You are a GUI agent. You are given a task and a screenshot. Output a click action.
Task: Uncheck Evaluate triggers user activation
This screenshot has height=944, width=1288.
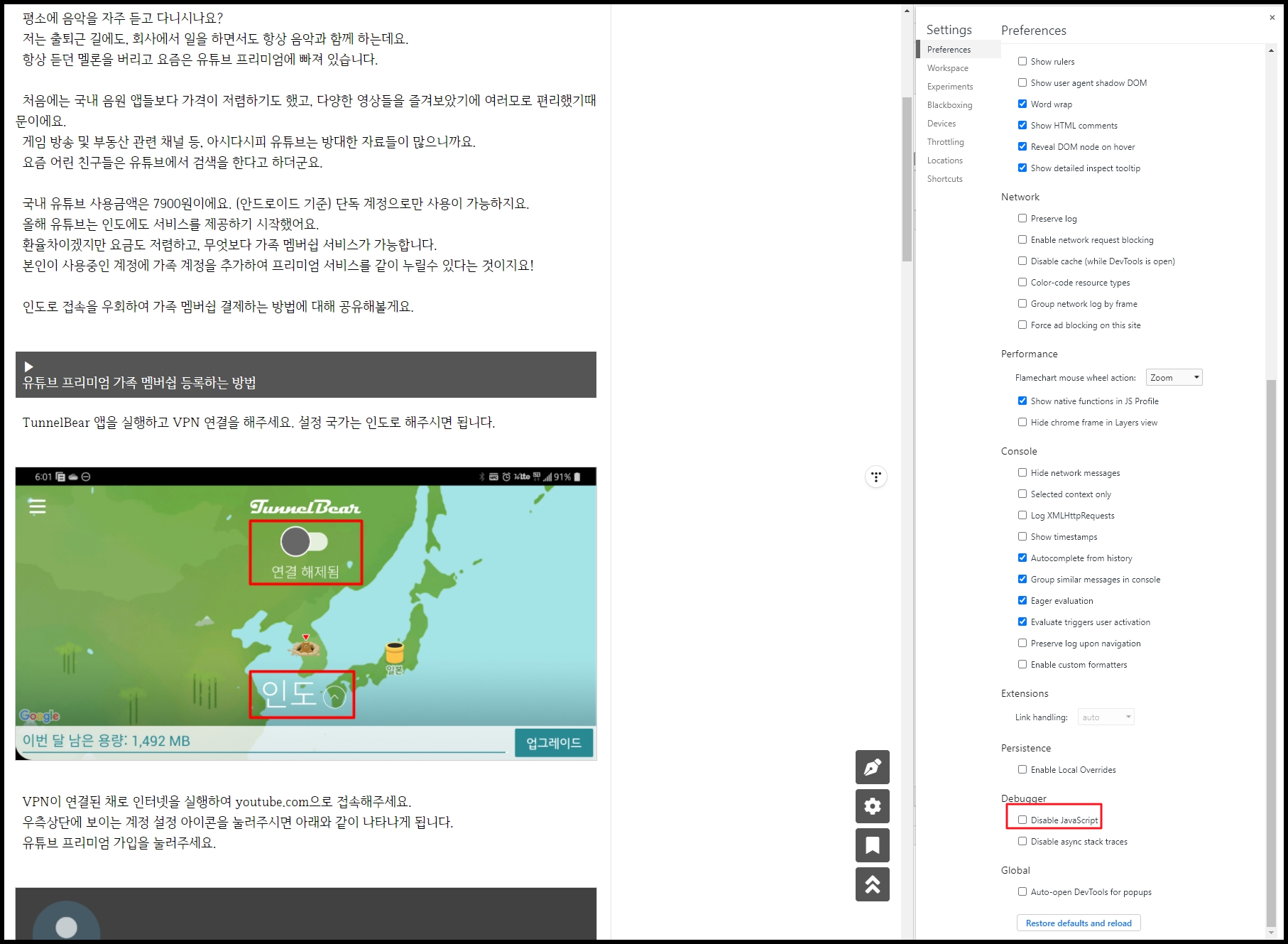(x=1022, y=622)
